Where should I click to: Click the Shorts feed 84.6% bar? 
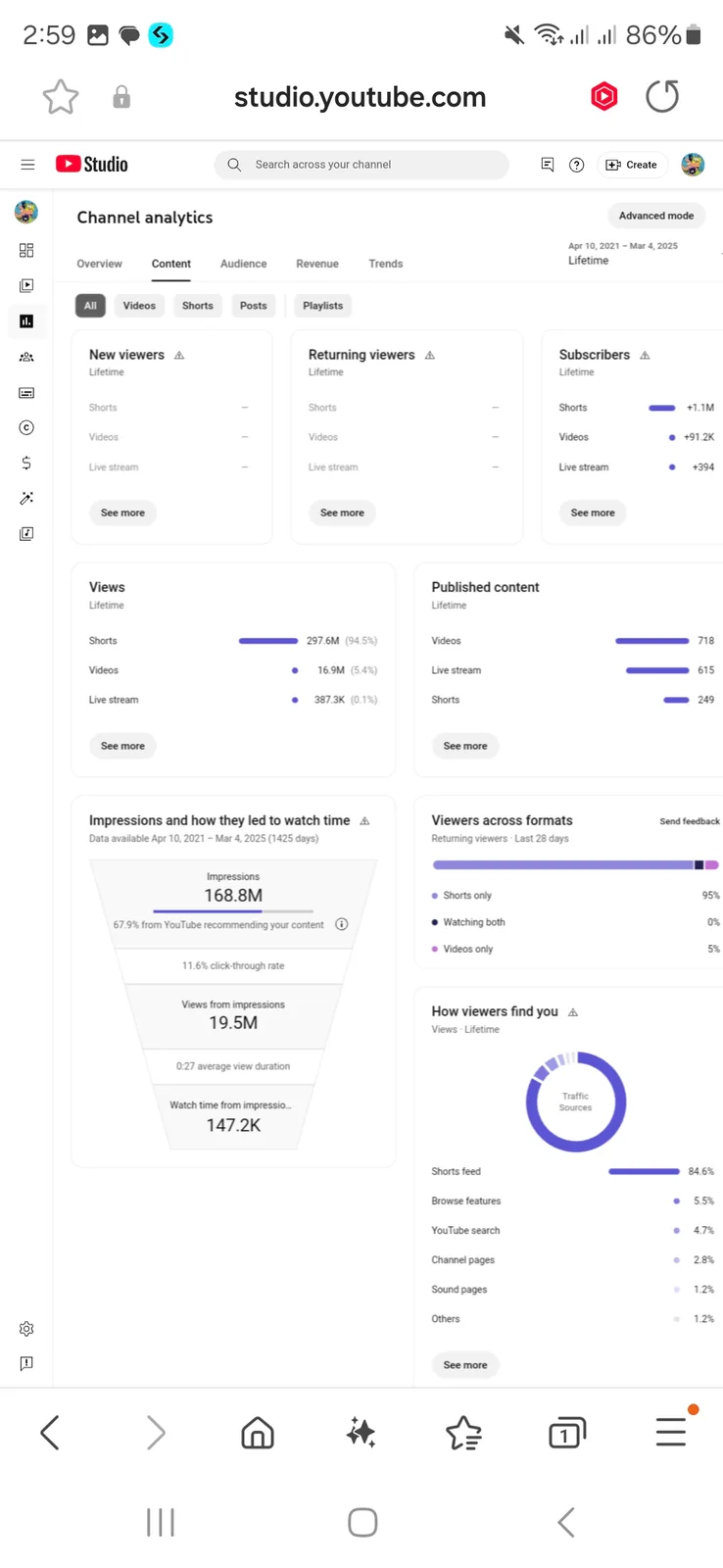coord(644,1171)
